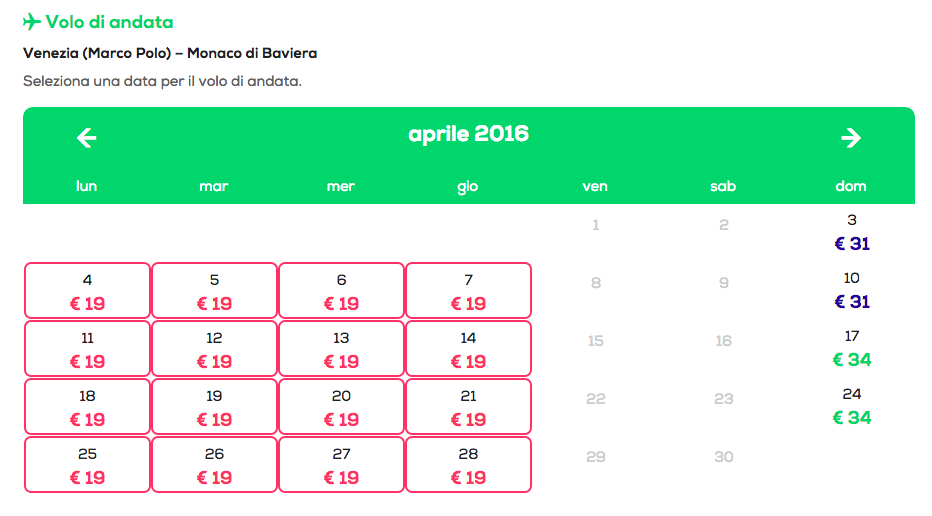
Task: Select April 11 departure date
Action: coord(87,350)
